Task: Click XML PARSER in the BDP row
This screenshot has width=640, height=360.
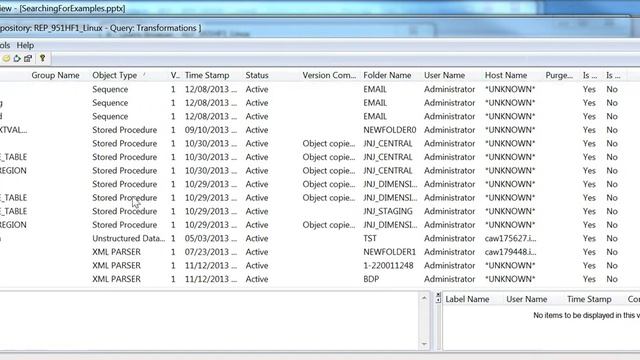Action: (116, 279)
